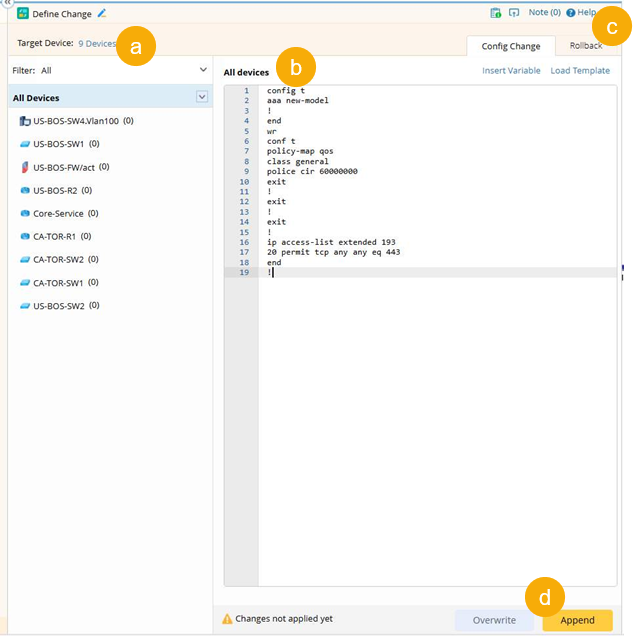This screenshot has height=636, width=633.
Task: Click the Append button
Action: [577, 620]
